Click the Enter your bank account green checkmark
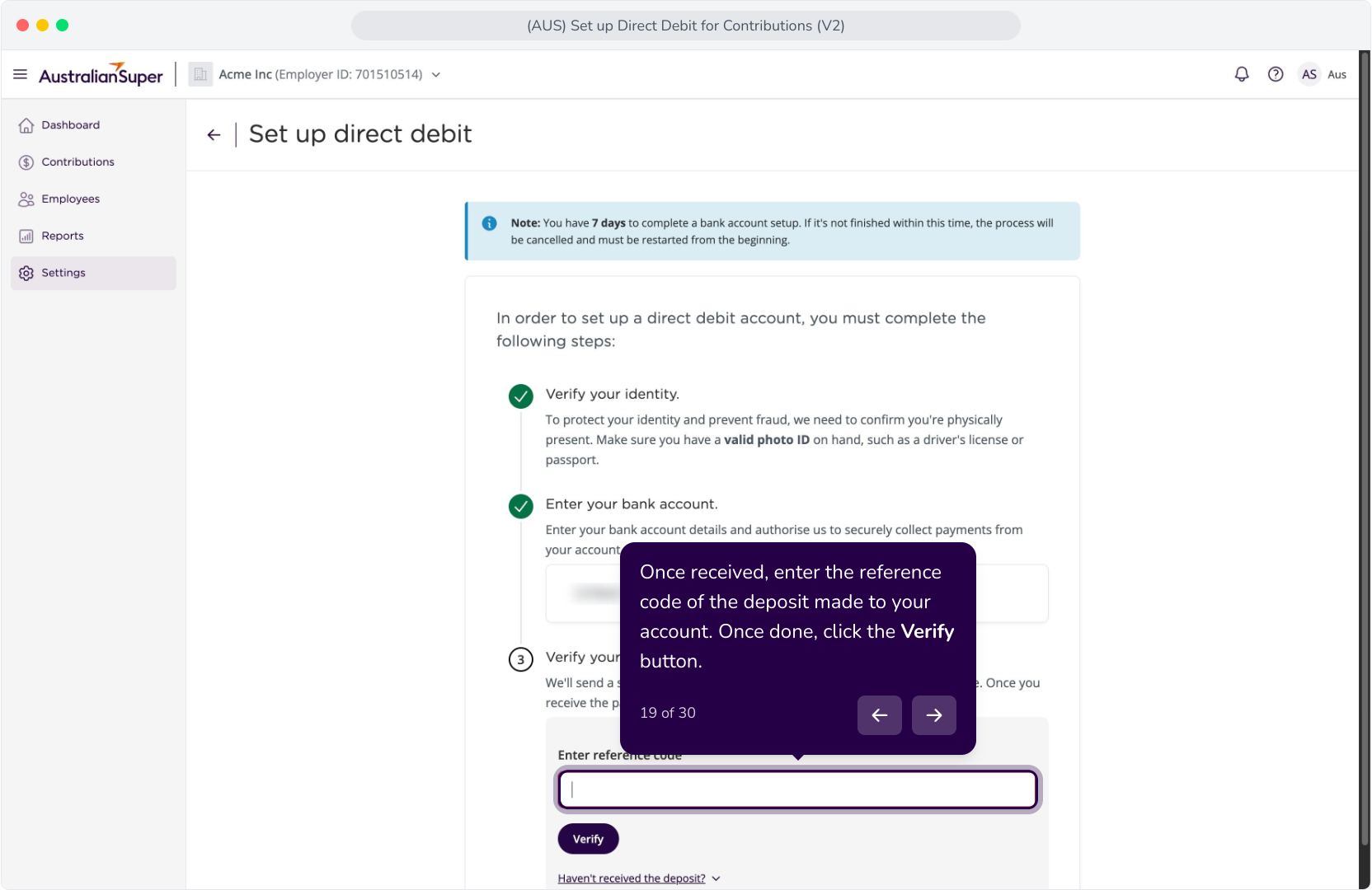 (521, 506)
